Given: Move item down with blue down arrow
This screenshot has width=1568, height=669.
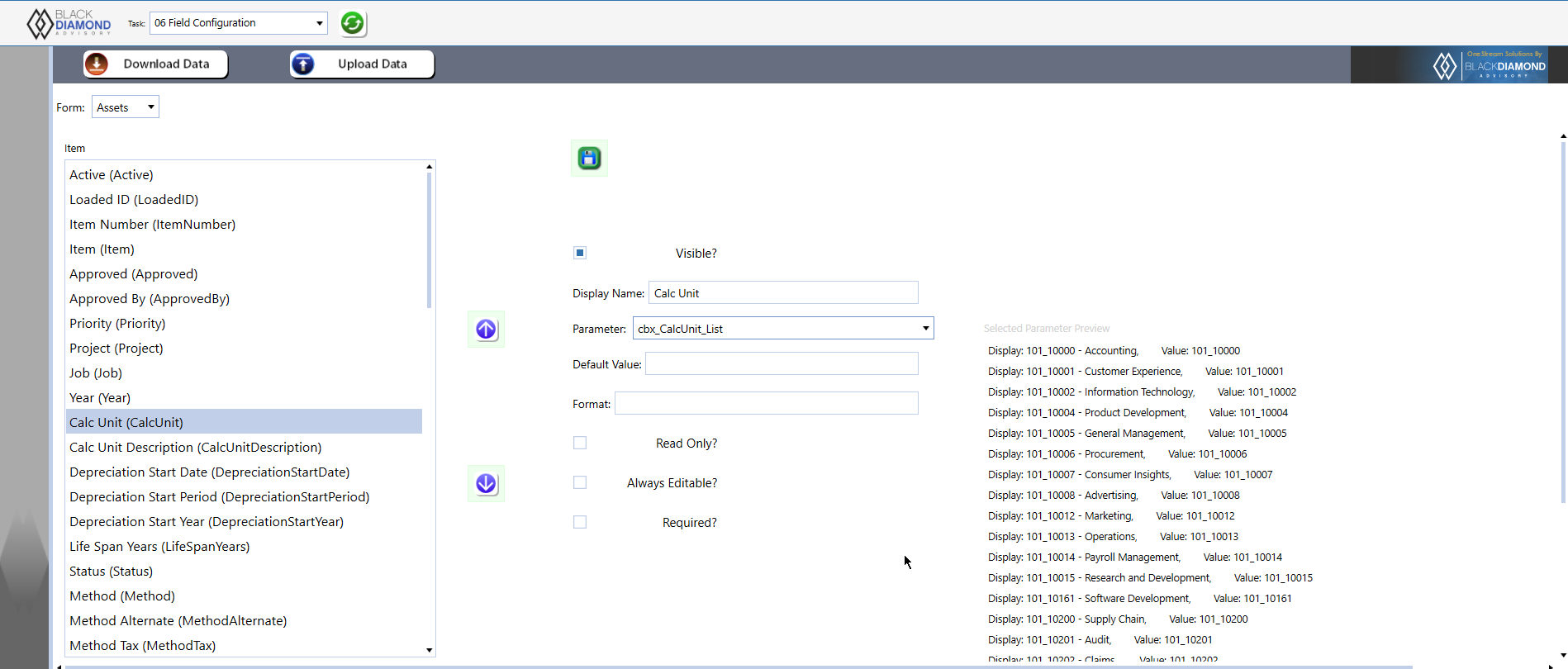Looking at the screenshot, I should pyautogui.click(x=486, y=484).
